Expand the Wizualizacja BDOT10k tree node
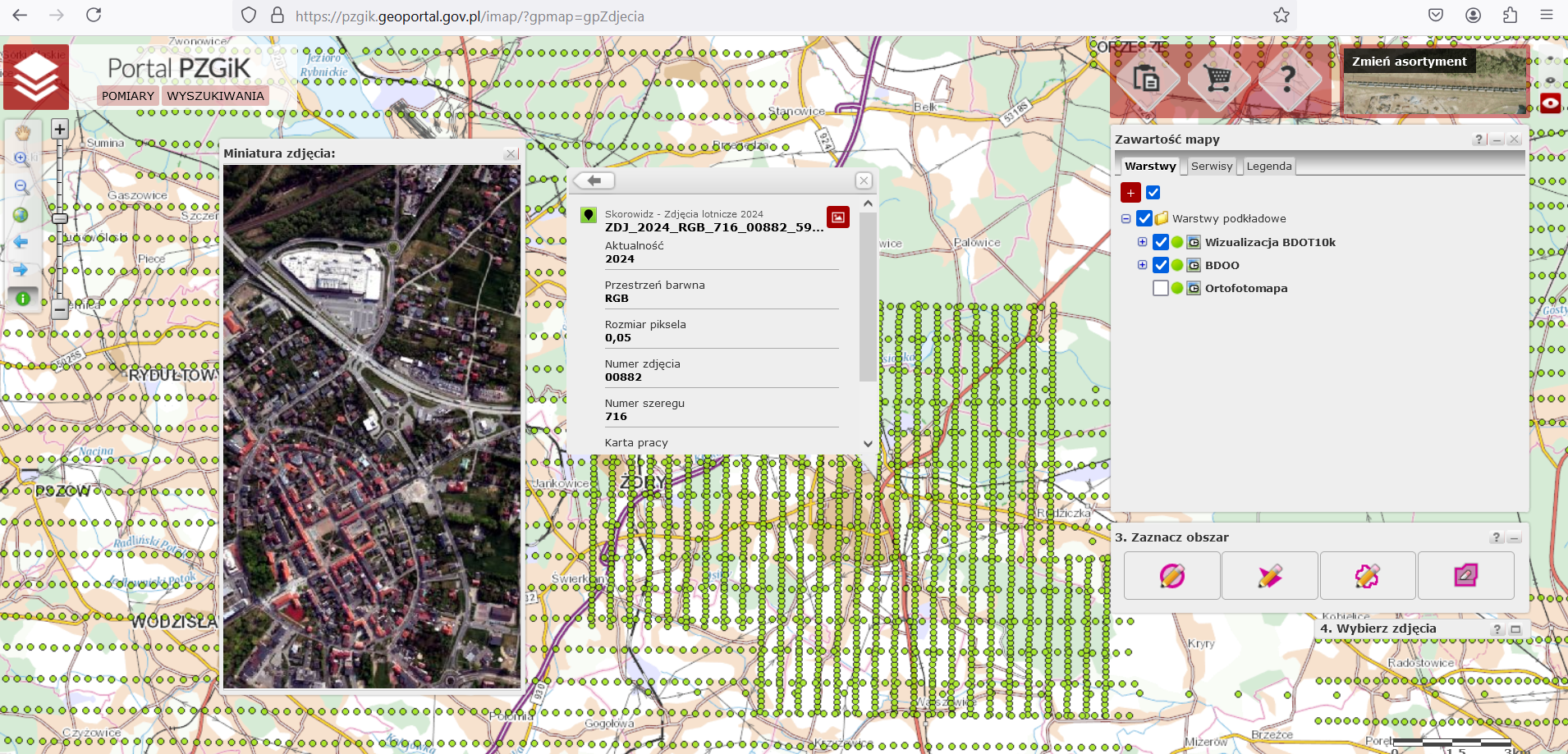Viewport: 1568px width, 754px height. (x=1142, y=242)
